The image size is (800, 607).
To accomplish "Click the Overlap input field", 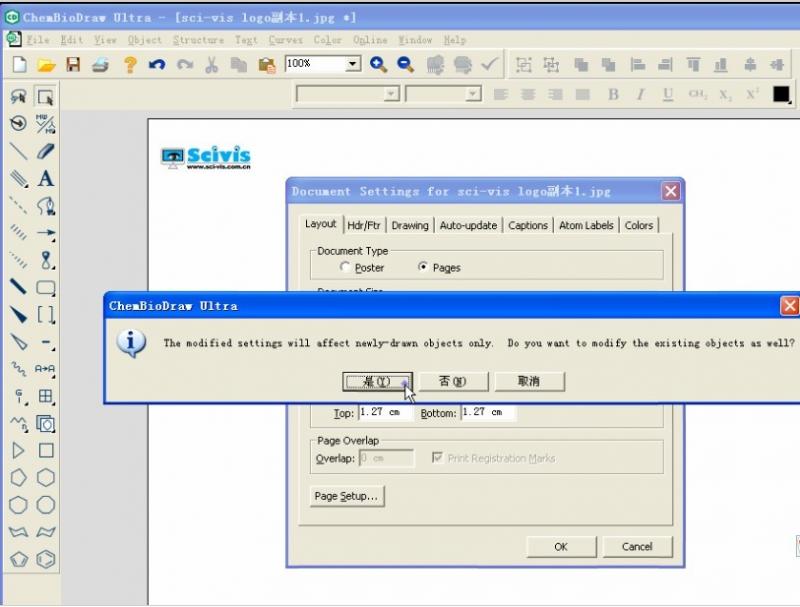I will click(x=386, y=458).
